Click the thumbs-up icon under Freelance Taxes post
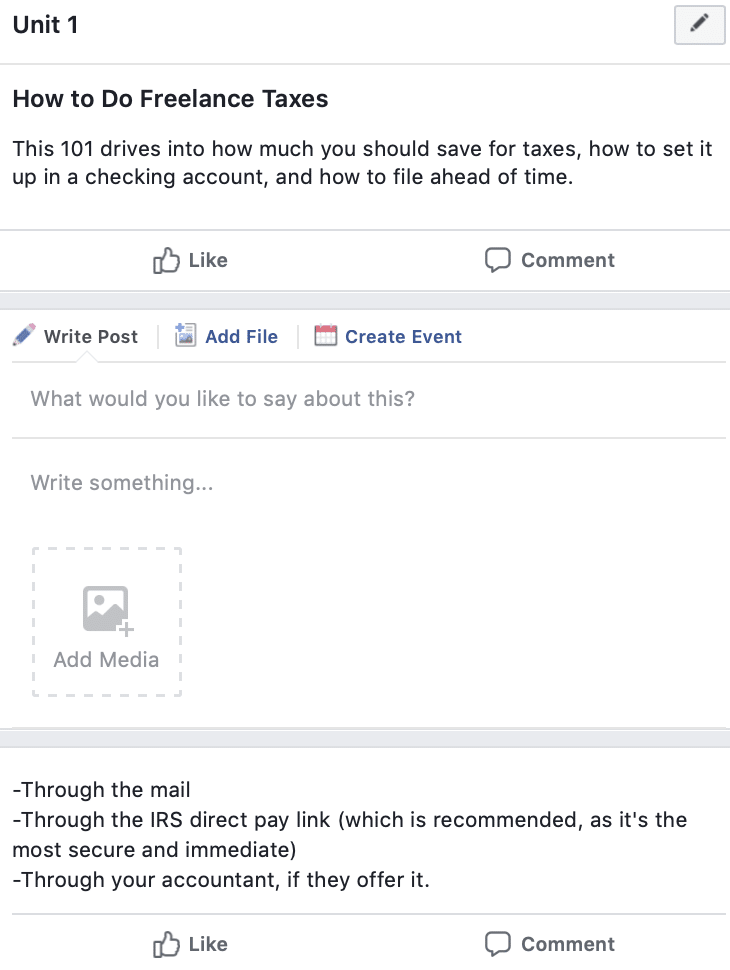The width and height of the screenshot is (730, 970). 166,260
